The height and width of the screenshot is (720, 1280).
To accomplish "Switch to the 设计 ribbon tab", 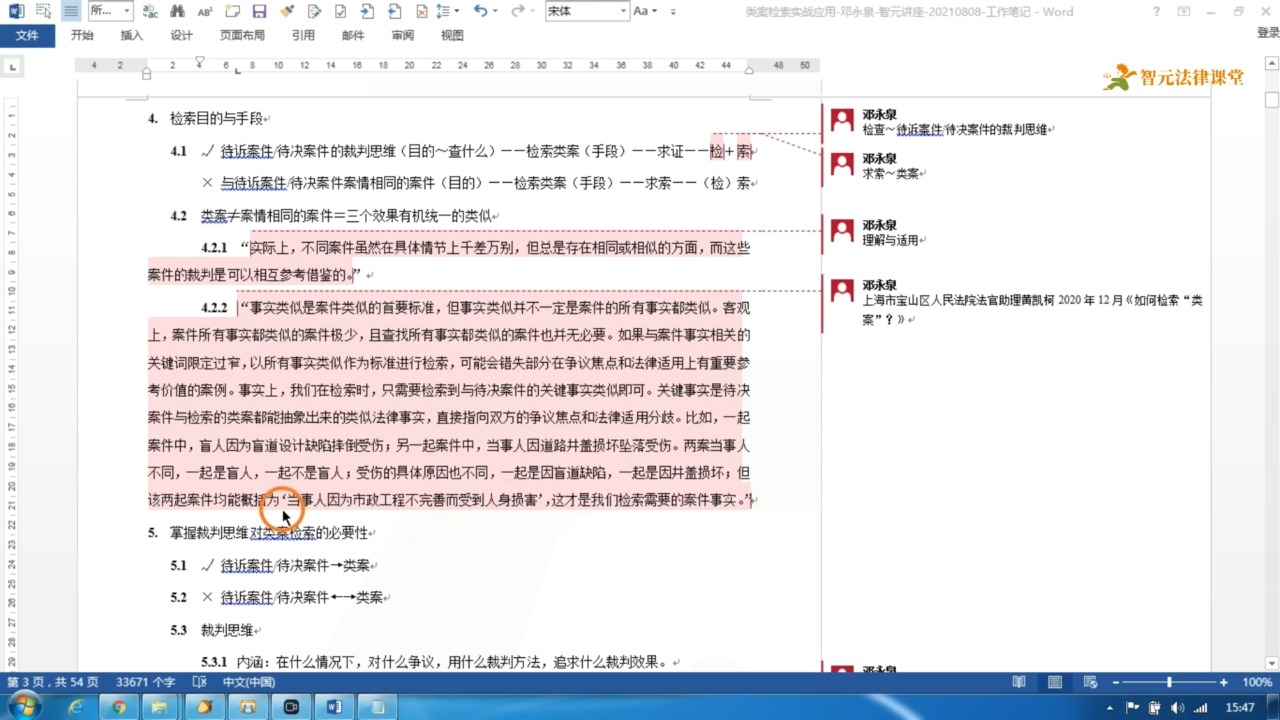I will click(x=181, y=35).
